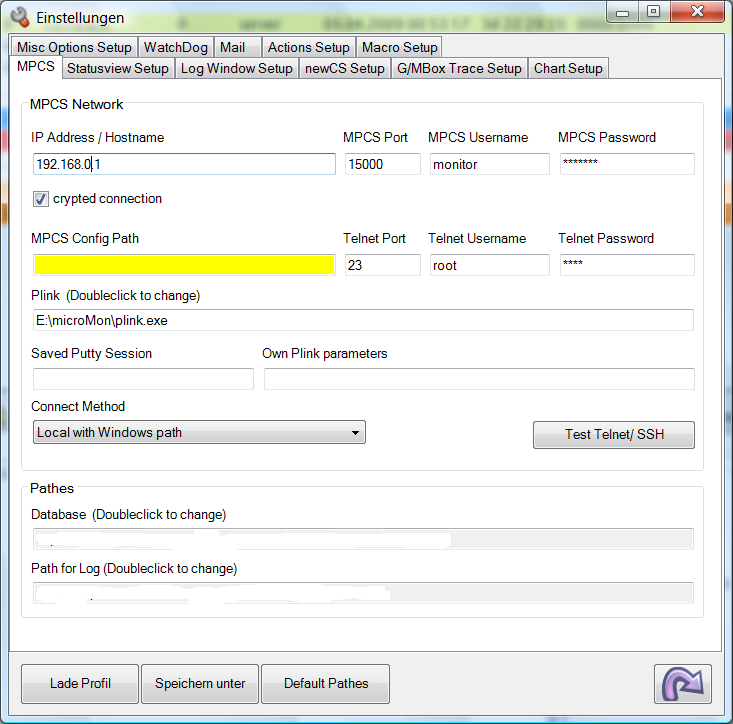Click the Own Plink parameters field

[479, 379]
